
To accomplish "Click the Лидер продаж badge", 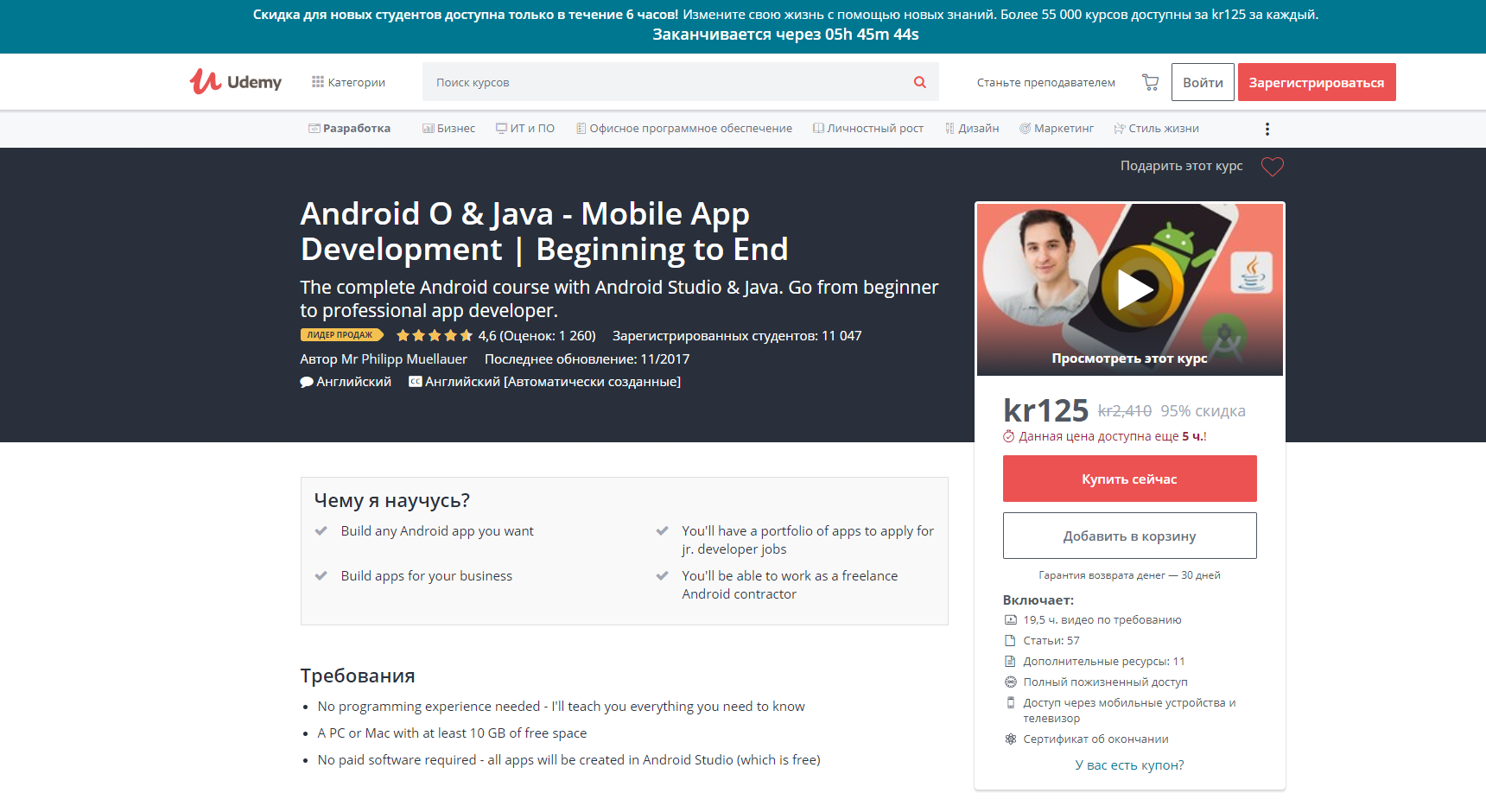I will (x=341, y=335).
